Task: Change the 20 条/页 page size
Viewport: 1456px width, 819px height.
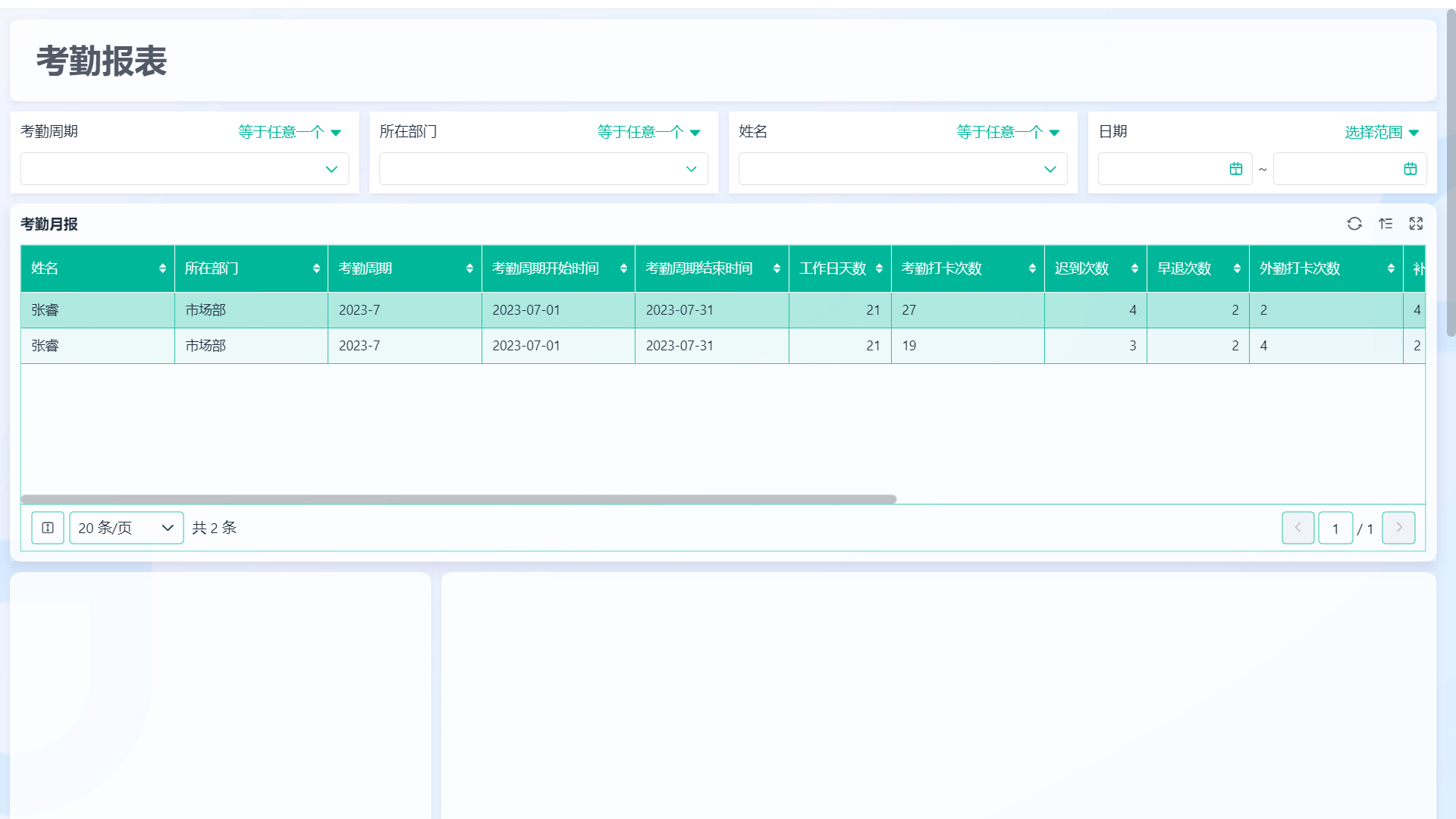Action: pyautogui.click(x=127, y=528)
